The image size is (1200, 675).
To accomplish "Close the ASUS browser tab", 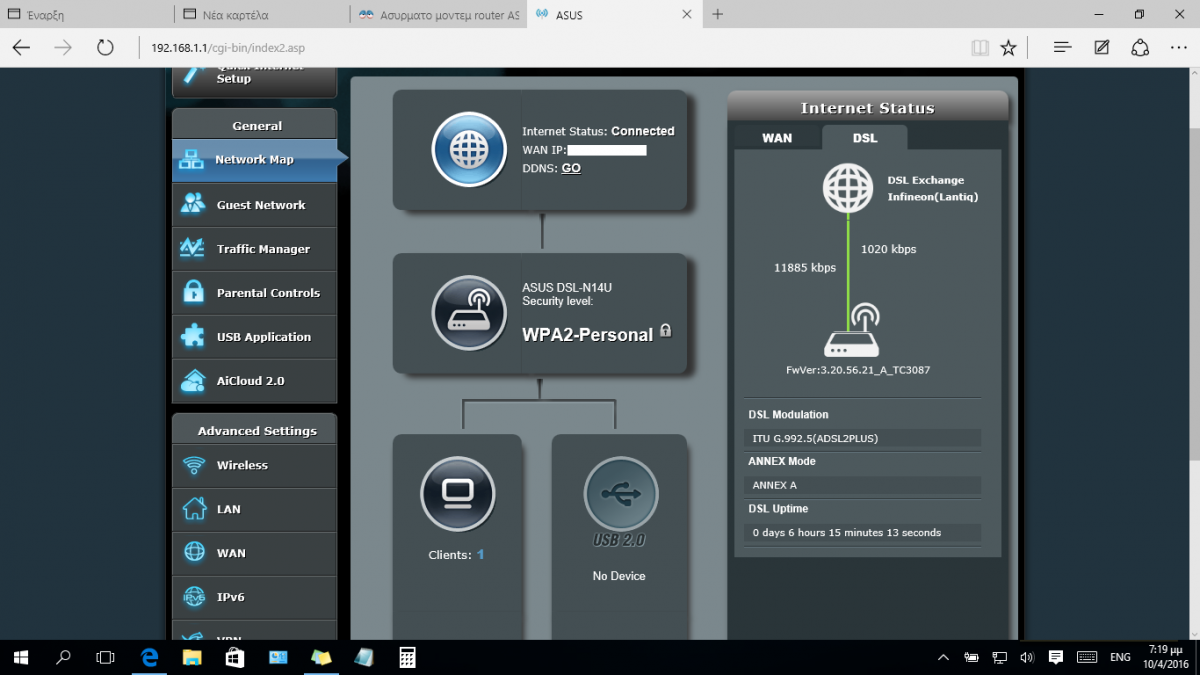I will coord(686,15).
